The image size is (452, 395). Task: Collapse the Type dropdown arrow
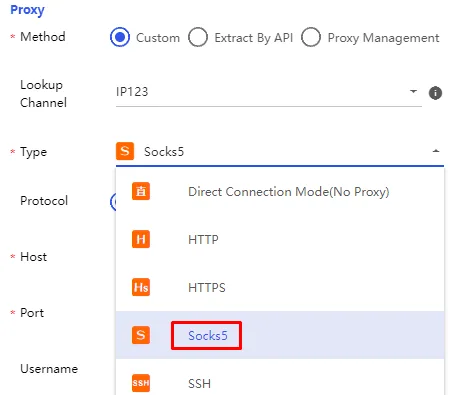(x=436, y=151)
